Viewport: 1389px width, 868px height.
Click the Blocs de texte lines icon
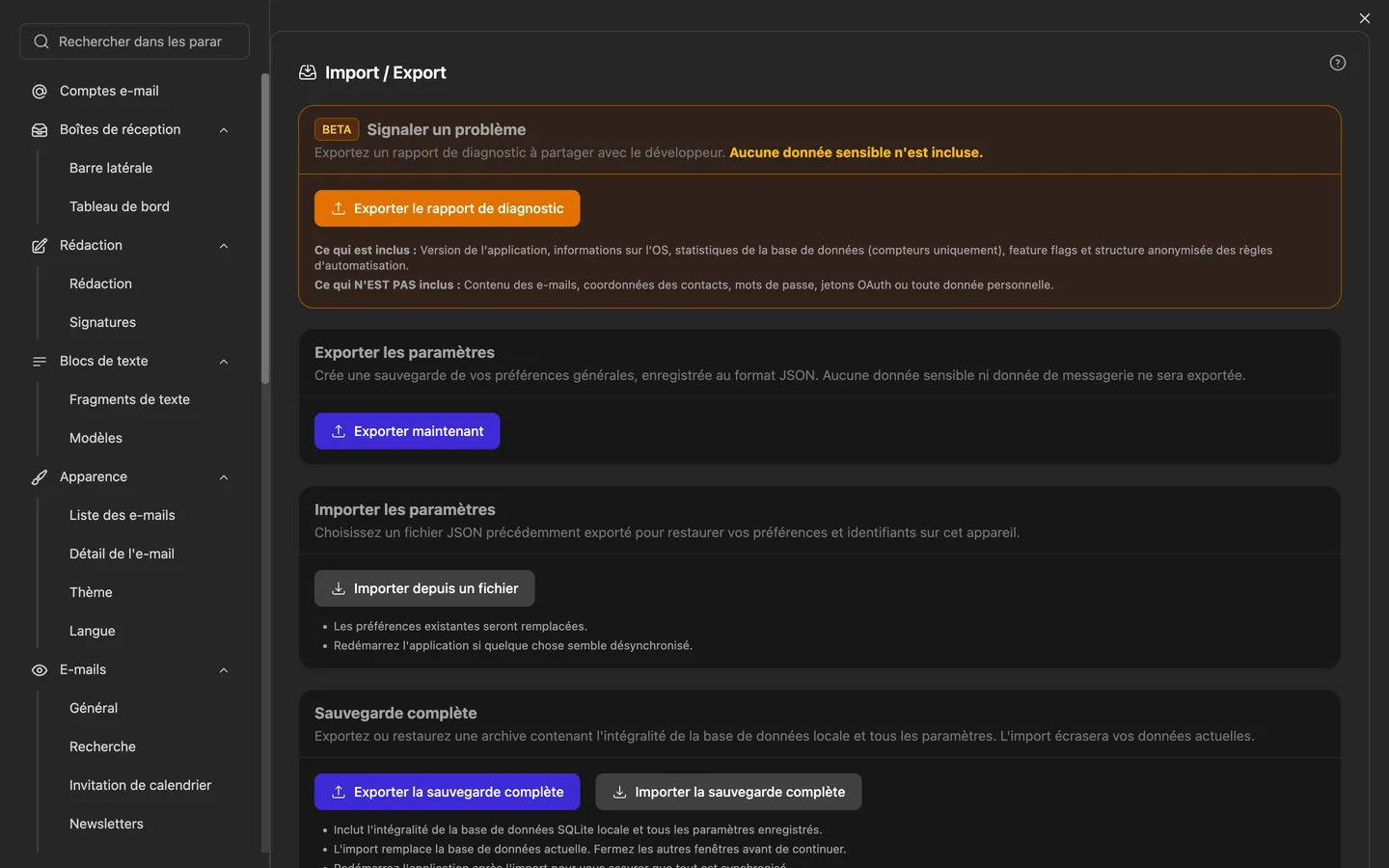40,362
